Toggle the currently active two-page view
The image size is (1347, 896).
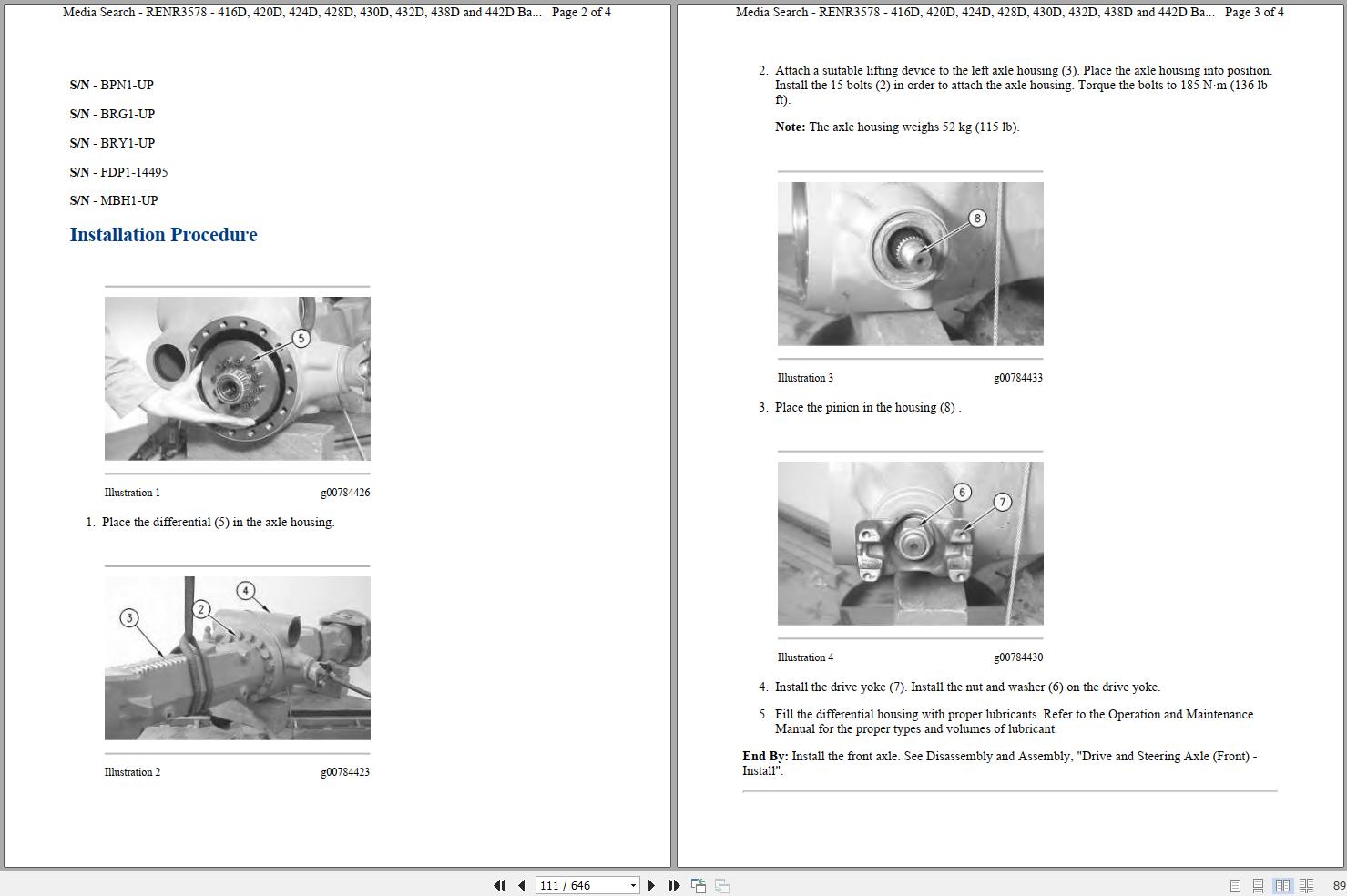click(1282, 884)
